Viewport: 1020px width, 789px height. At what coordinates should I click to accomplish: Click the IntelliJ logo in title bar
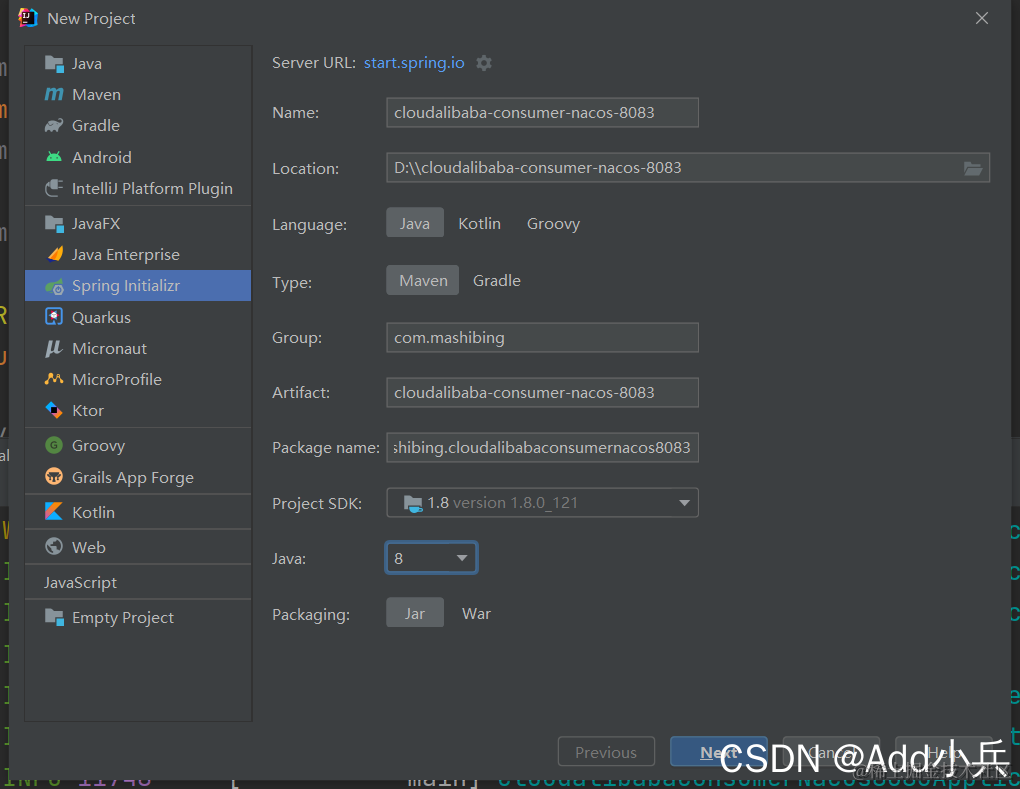(x=28, y=18)
